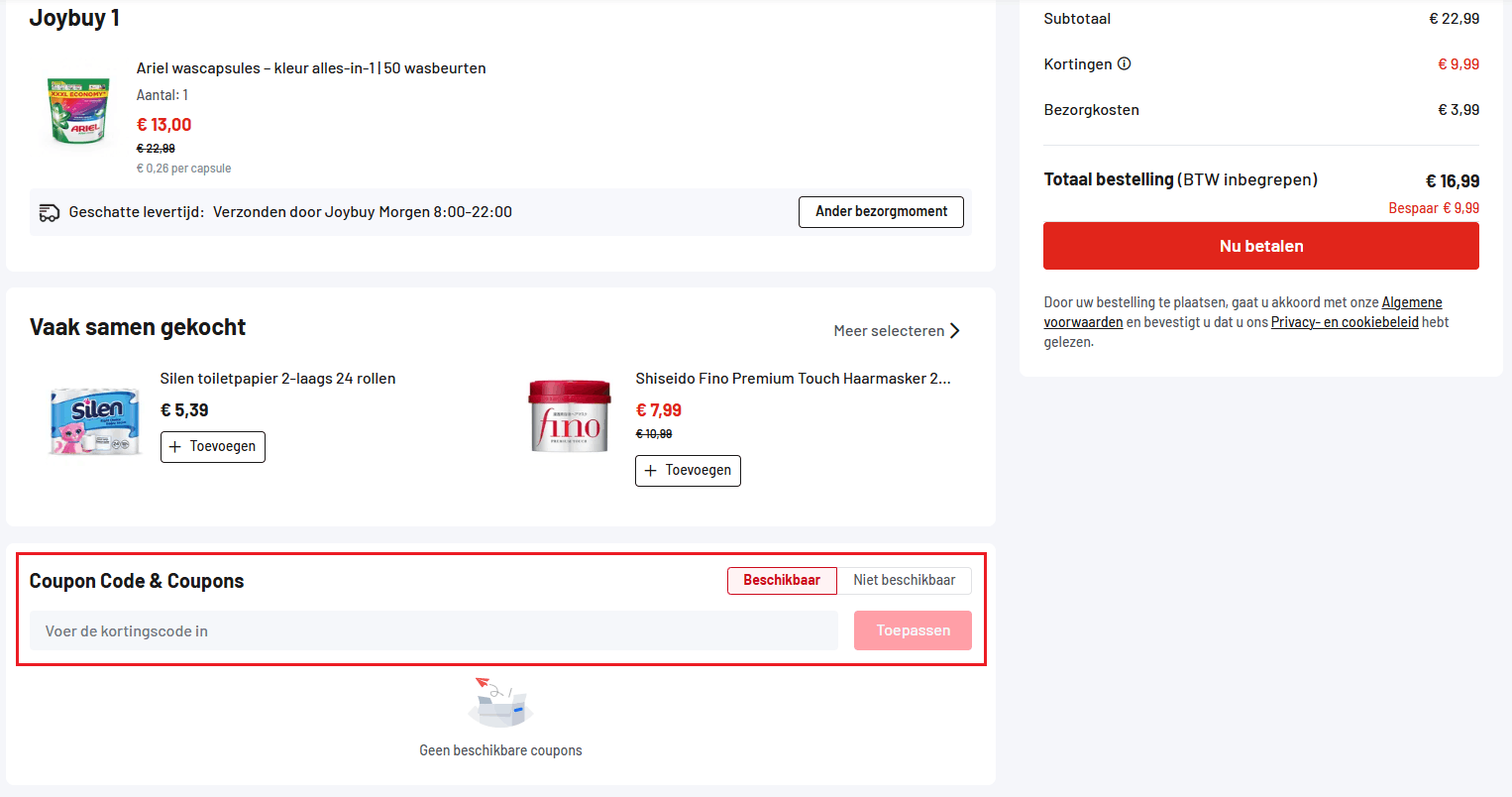Screen dimensions: 1512x797
Task: Click the info icon next to Kortingen
Action: click(1124, 64)
